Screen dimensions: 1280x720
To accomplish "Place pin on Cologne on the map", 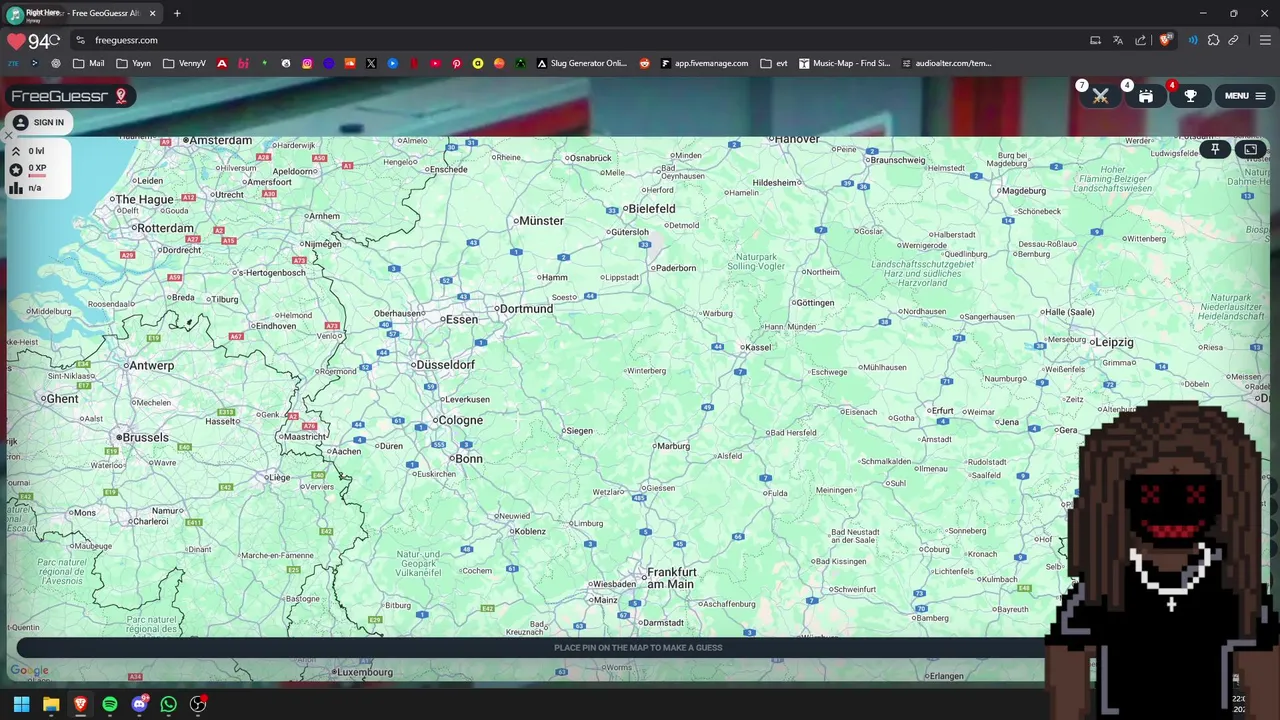I will (460, 420).
